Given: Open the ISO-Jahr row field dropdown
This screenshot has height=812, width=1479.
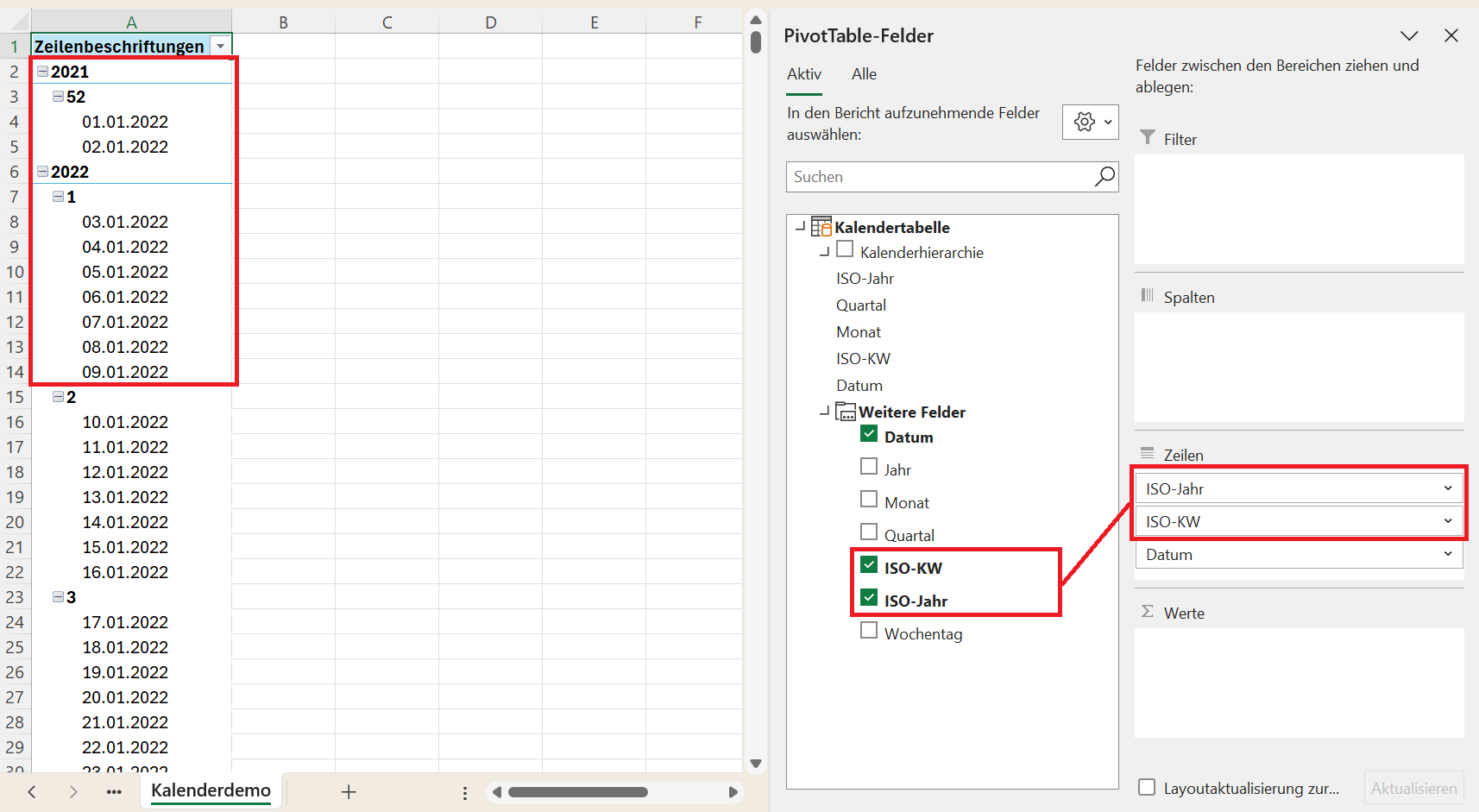Looking at the screenshot, I should [1448, 488].
